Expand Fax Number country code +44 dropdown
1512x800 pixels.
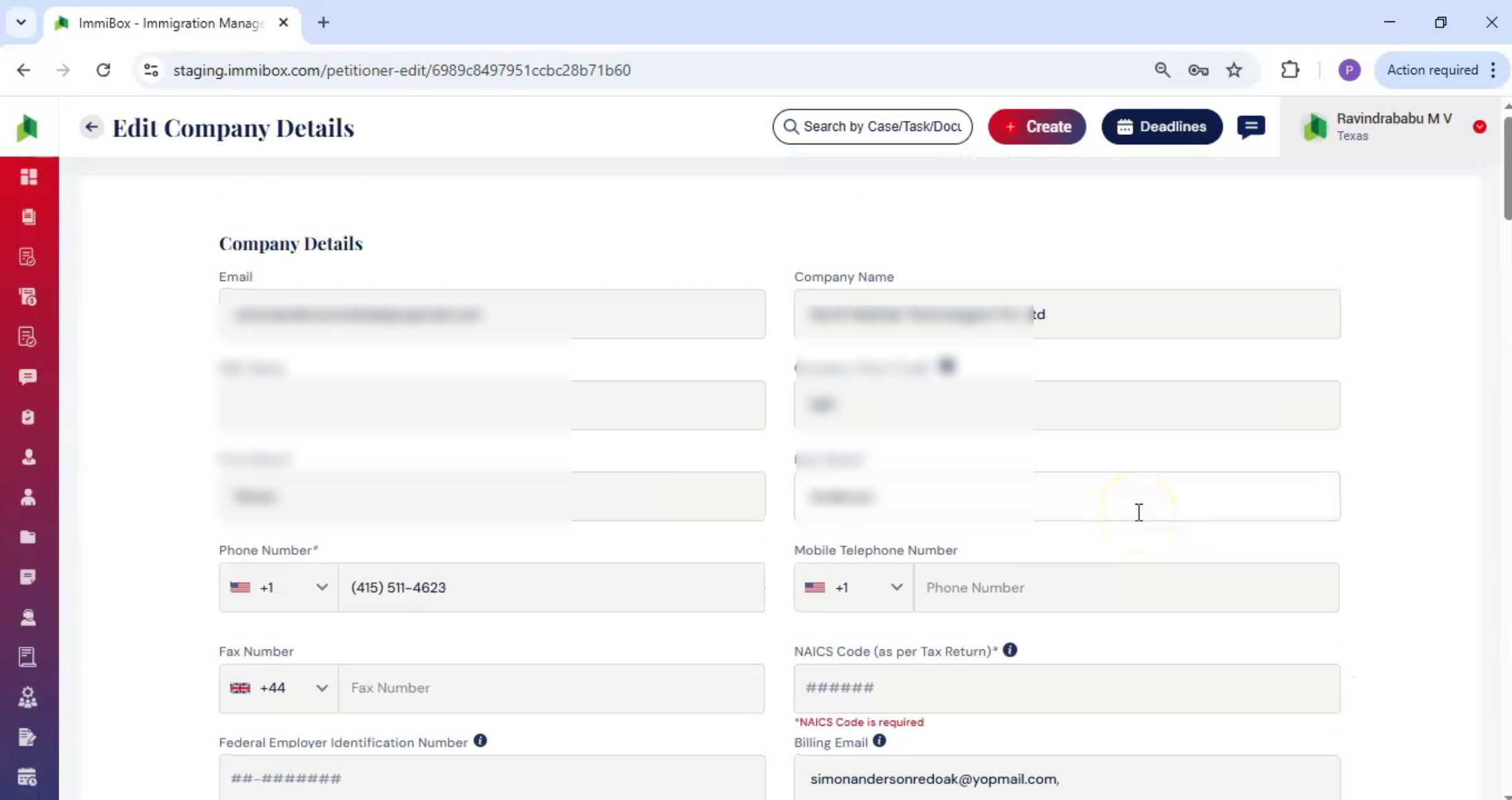[x=279, y=688]
